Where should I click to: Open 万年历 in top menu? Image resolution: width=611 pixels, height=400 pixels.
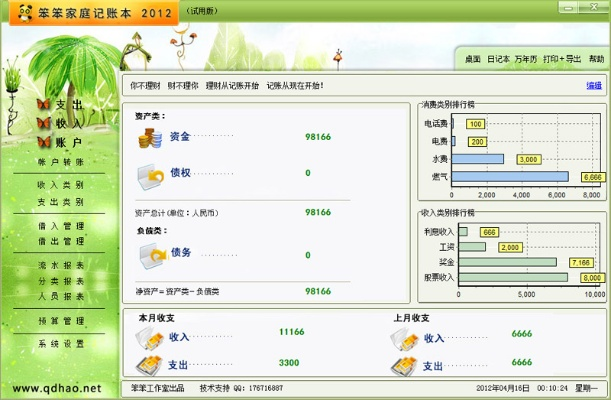(526, 59)
